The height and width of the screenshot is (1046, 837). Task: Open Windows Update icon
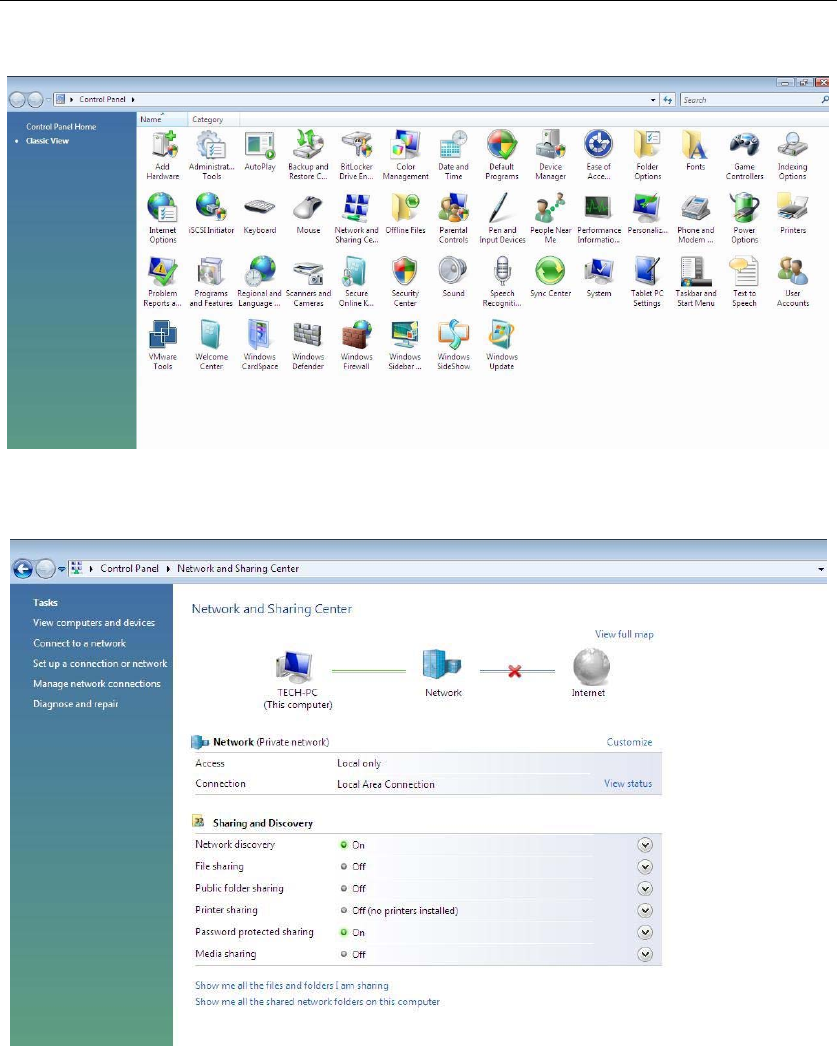pos(502,345)
